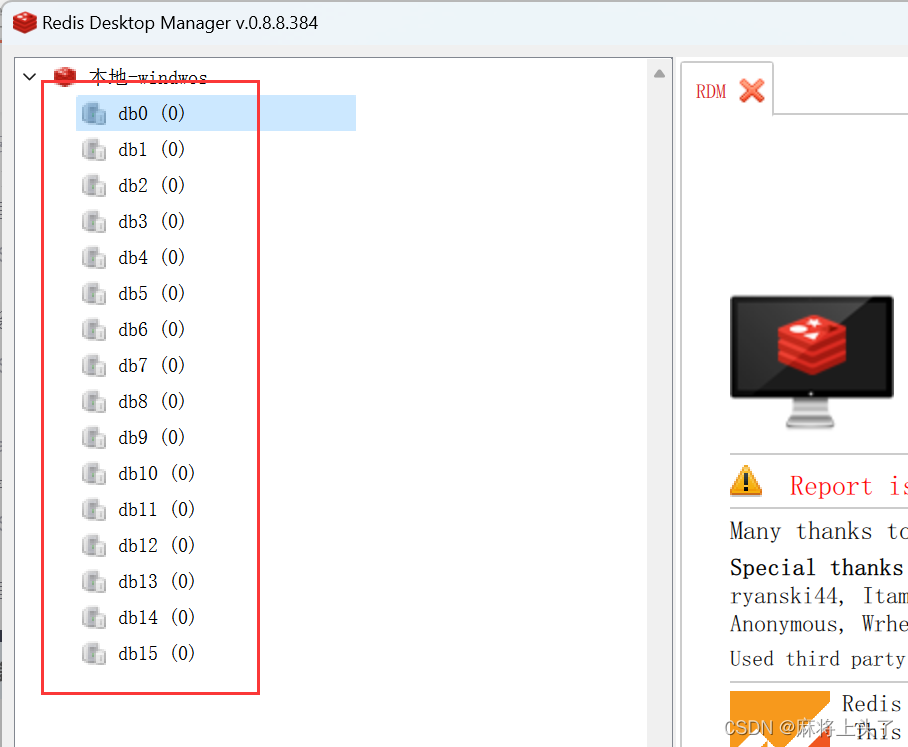The width and height of the screenshot is (908, 747).
Task: Click the db6 database icon
Action: 94,329
